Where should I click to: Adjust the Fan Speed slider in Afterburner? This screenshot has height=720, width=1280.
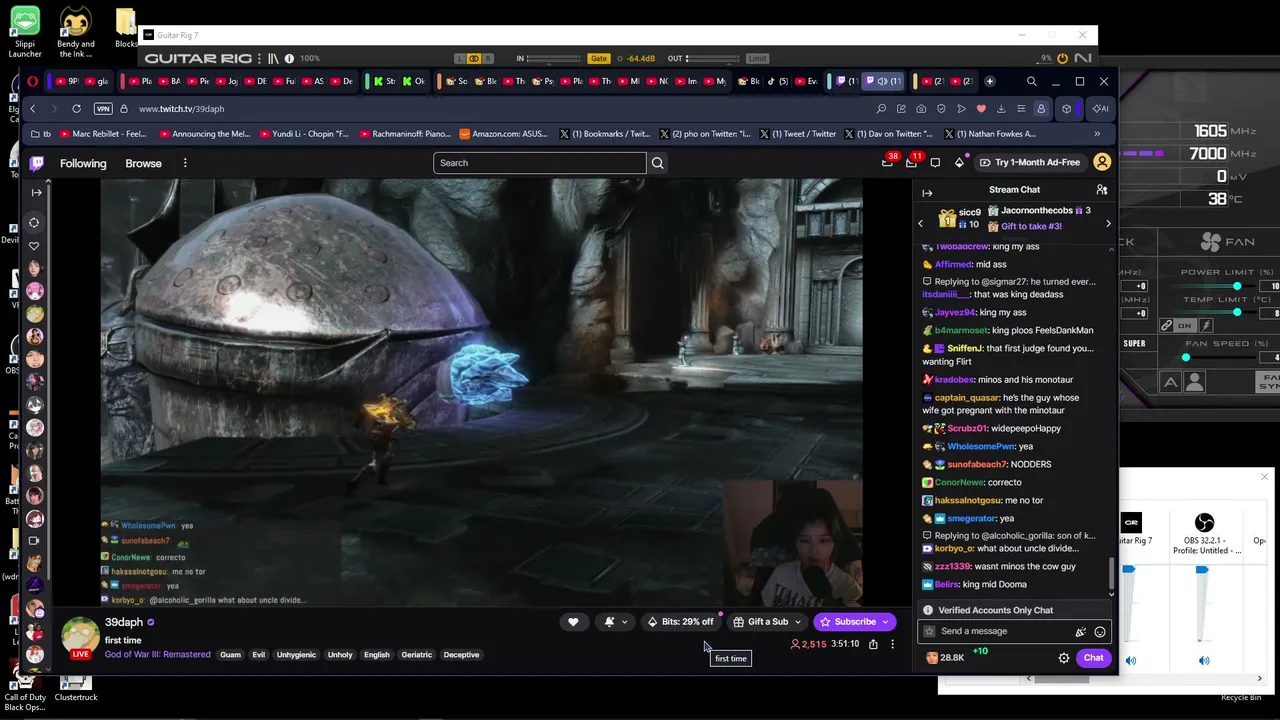point(1186,357)
